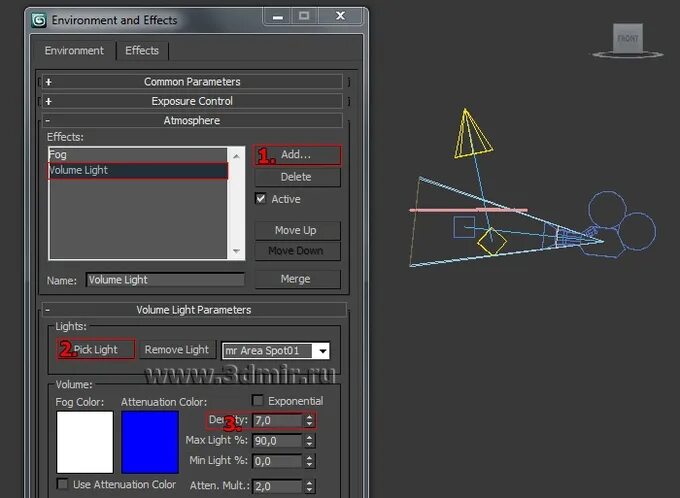This screenshot has height=498, width=680.
Task: Click the Atten. Mult. spinner arrows
Action: point(309,486)
